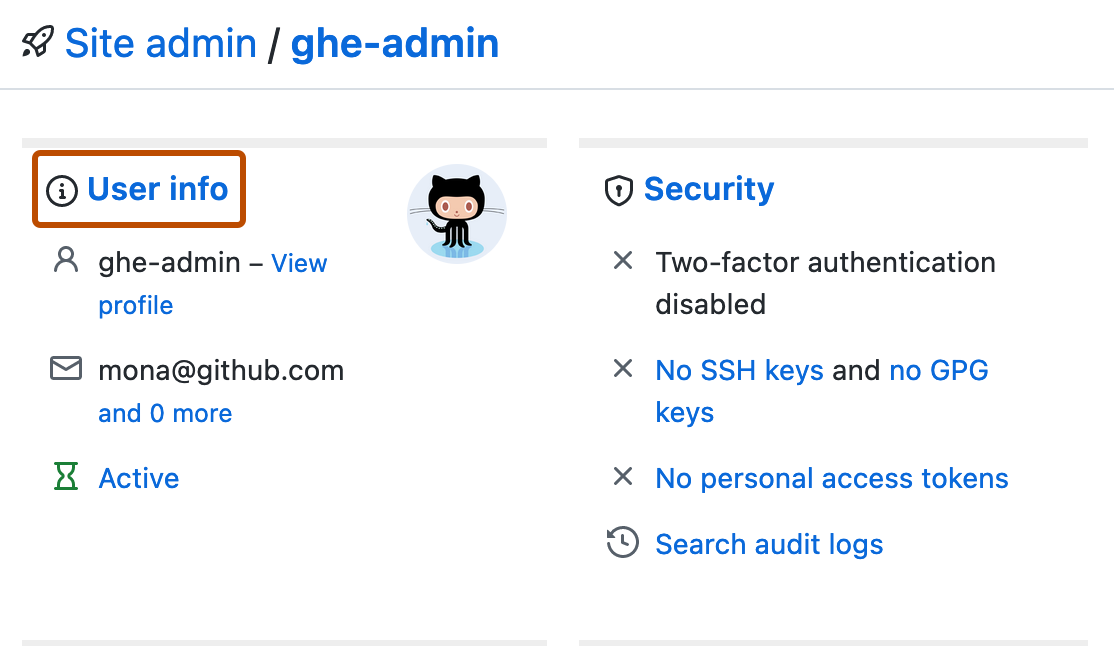Click the clock icon beside Search audit logs
The width and height of the screenshot is (1114, 646).
622,542
